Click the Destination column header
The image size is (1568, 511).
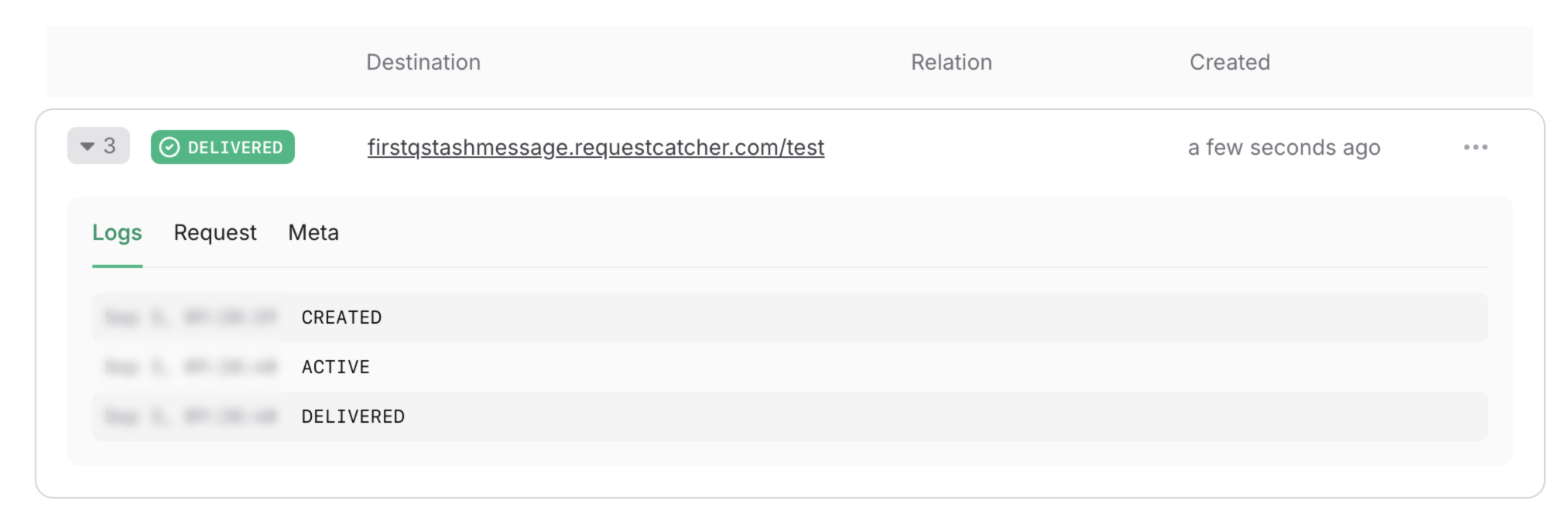pyautogui.click(x=423, y=62)
